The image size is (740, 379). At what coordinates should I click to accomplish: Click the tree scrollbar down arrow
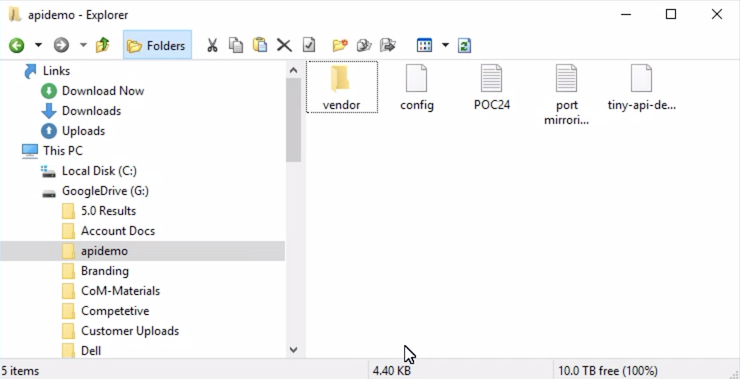coord(293,350)
